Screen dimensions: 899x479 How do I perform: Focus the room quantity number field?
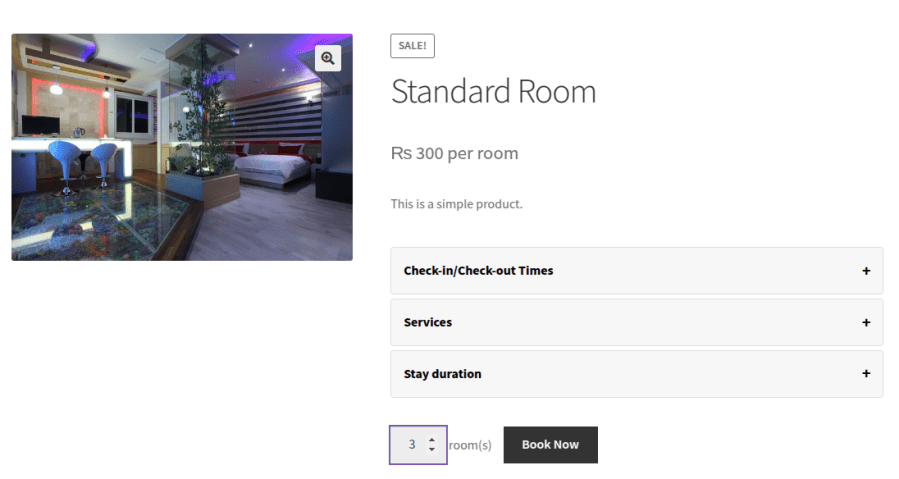click(x=410, y=445)
